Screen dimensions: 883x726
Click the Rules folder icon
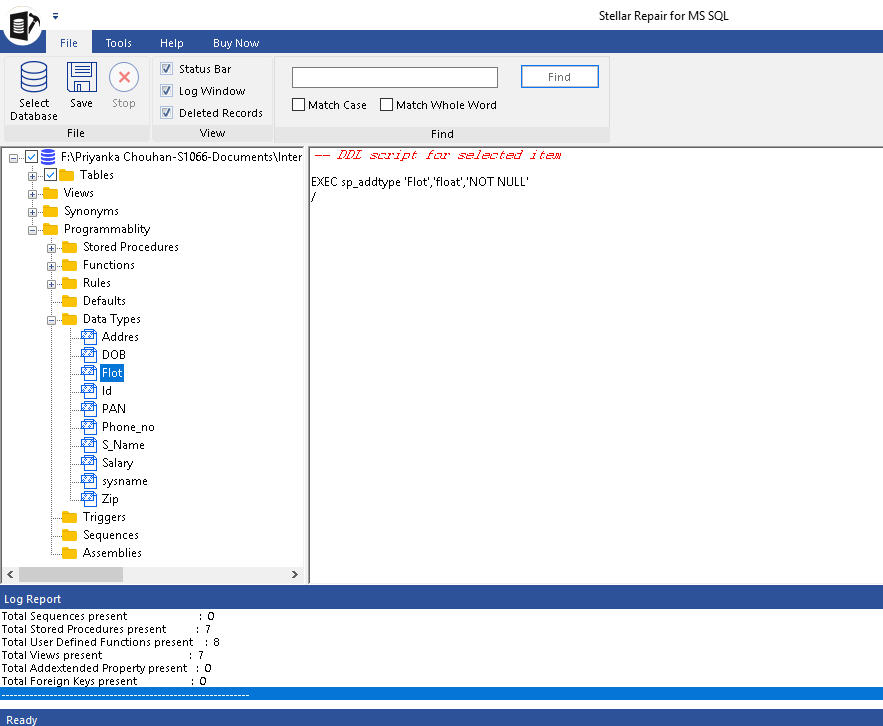click(69, 283)
